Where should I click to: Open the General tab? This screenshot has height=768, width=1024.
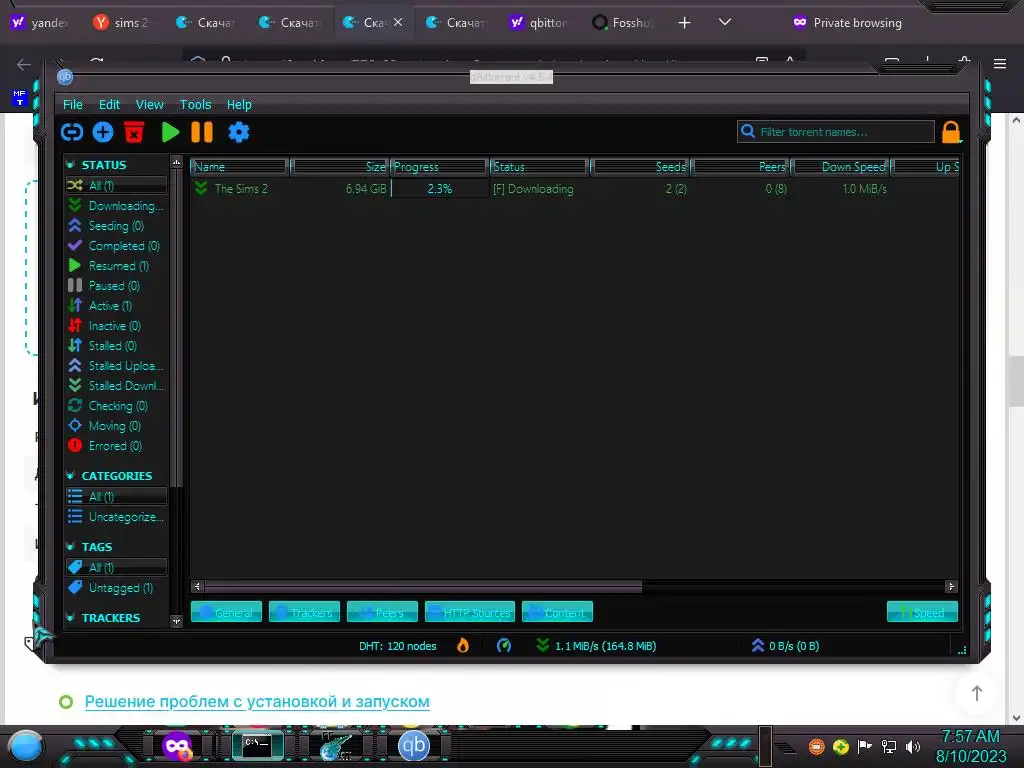coord(226,612)
